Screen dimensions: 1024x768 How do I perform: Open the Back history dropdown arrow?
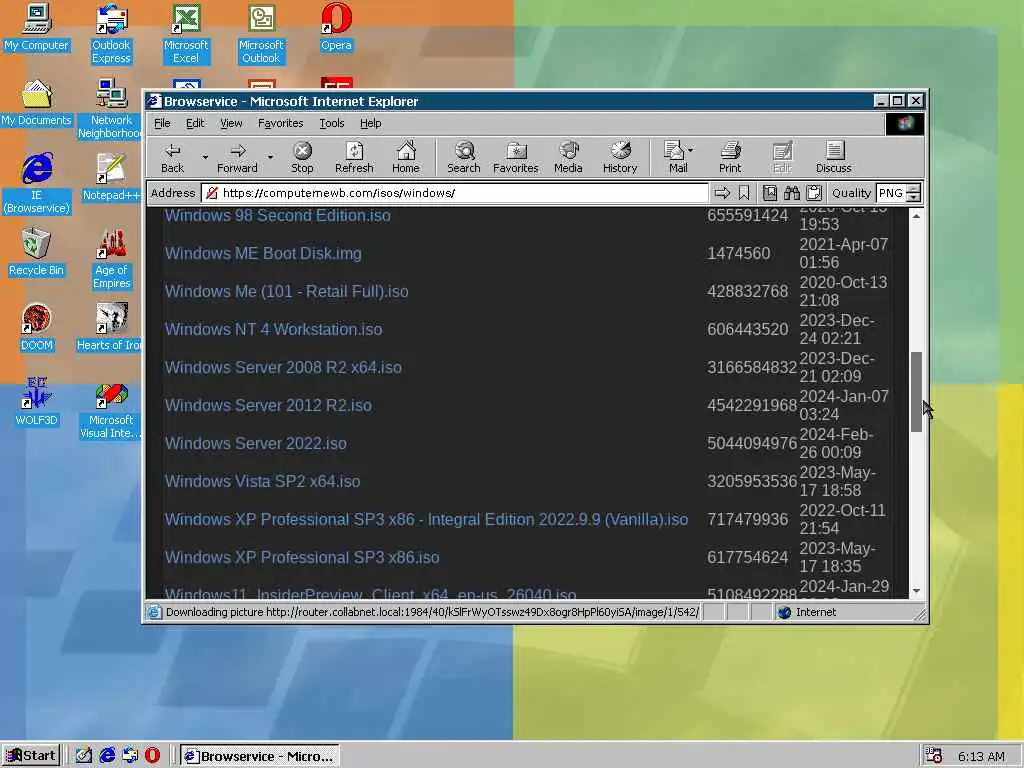pyautogui.click(x=205, y=157)
